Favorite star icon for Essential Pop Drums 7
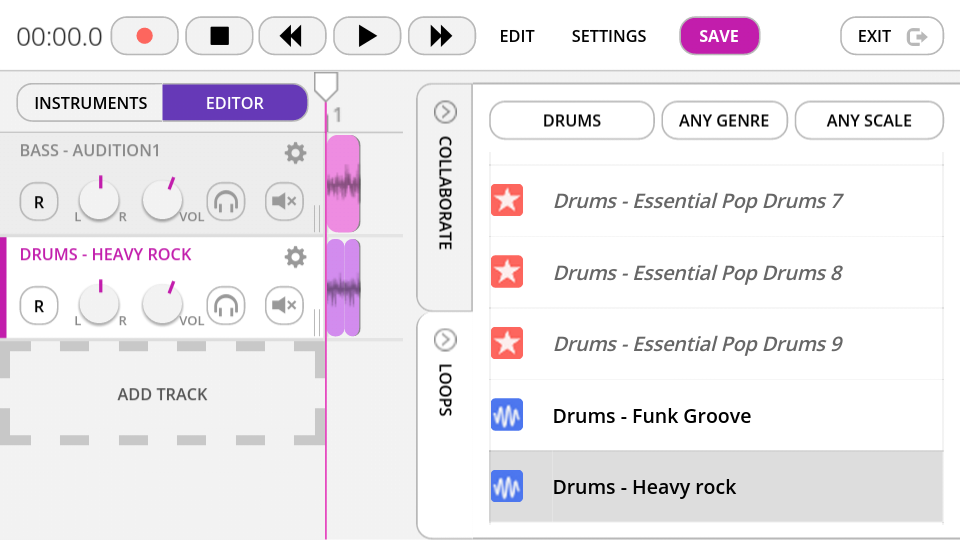 [507, 201]
